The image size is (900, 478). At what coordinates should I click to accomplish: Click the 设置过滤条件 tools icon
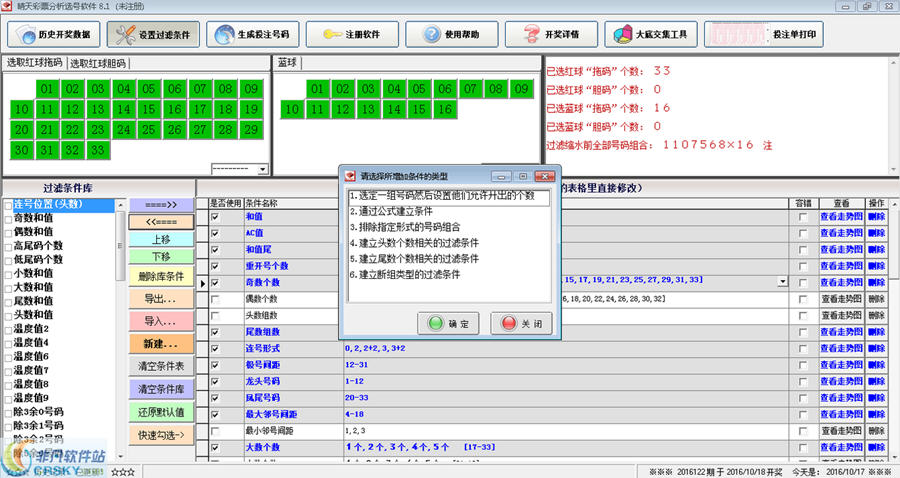[125, 34]
